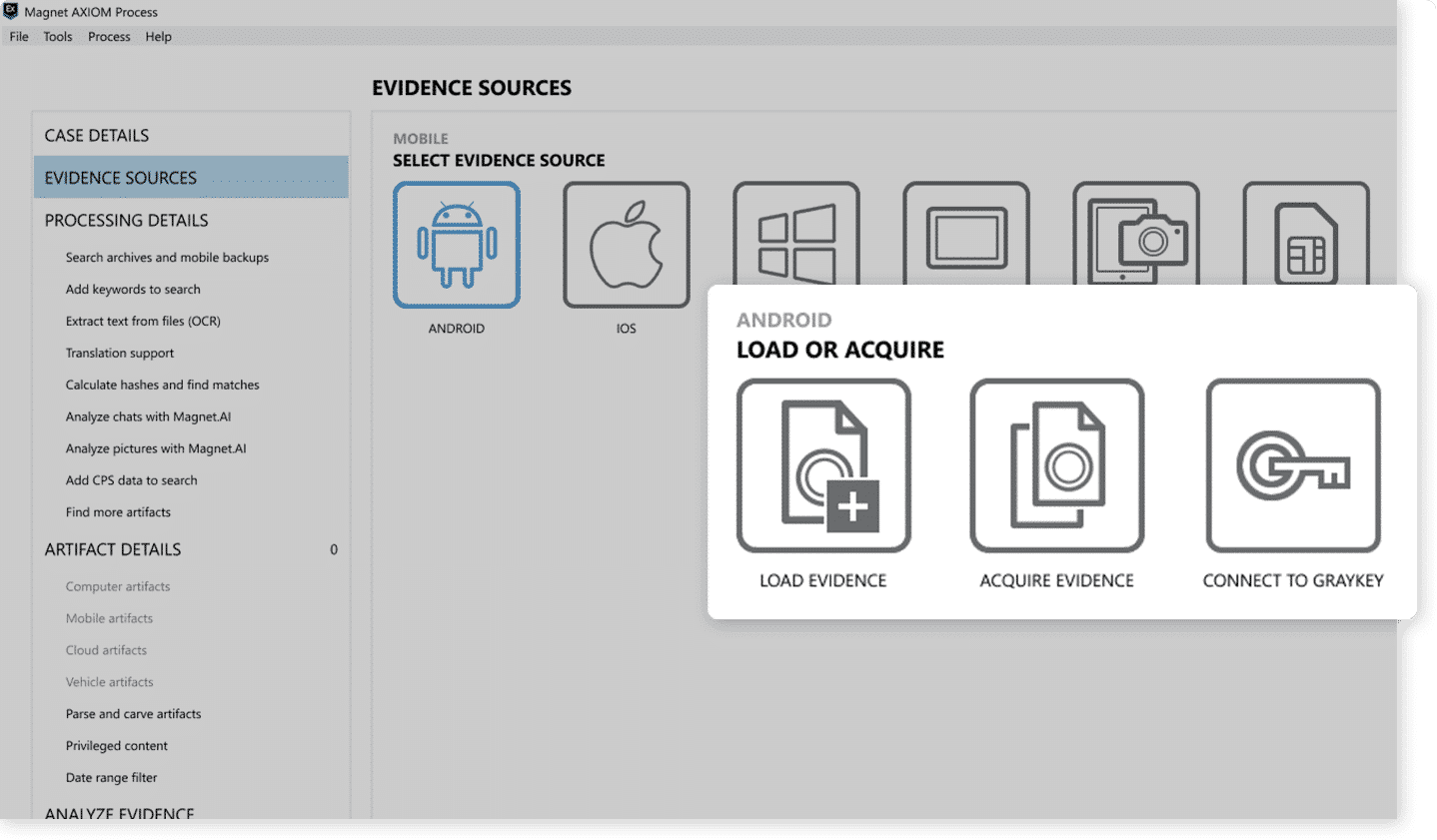
Task: Open Calculate hashes and find matches settings
Action: (x=162, y=385)
